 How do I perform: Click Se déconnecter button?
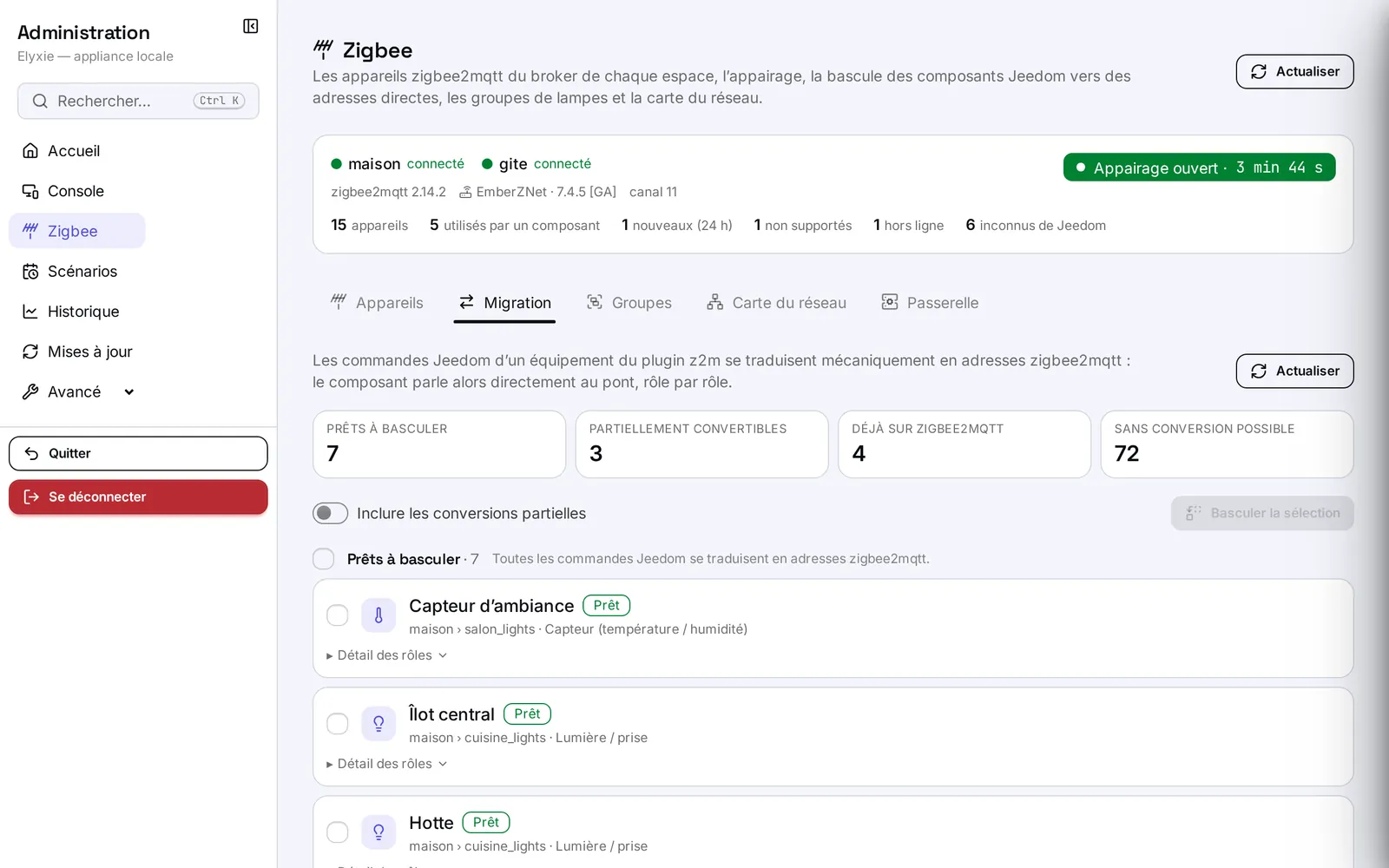138,497
